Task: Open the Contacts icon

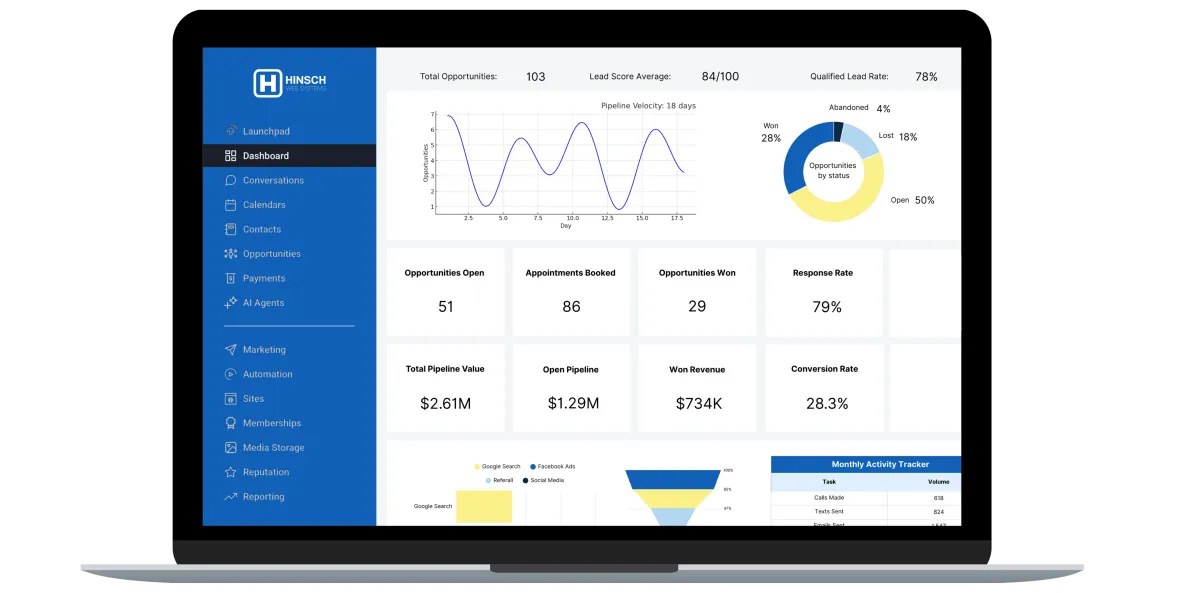Action: pos(230,229)
